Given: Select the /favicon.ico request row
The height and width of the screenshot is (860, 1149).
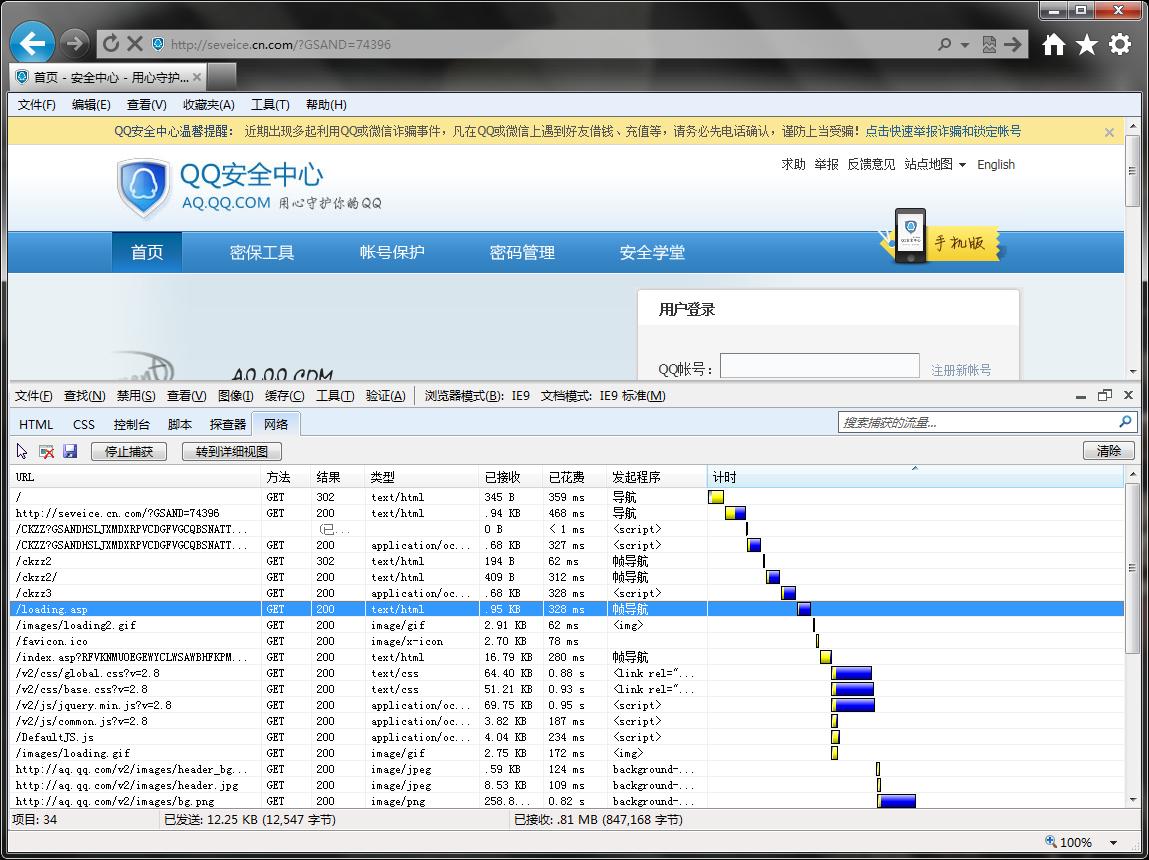Looking at the screenshot, I should 135,641.
